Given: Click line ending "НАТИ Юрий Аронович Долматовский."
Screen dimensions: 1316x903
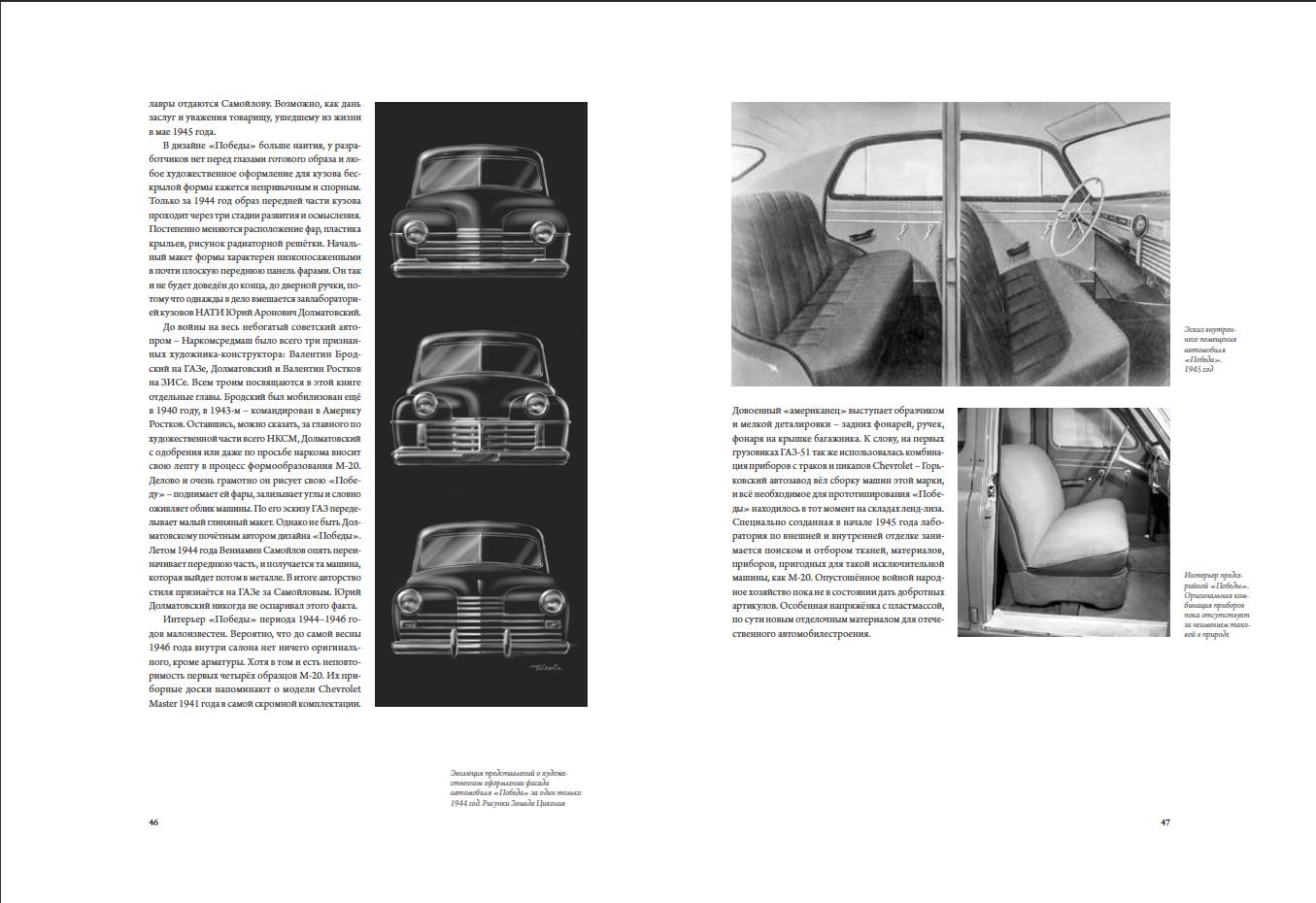Looking at the screenshot, I should [x=255, y=313].
